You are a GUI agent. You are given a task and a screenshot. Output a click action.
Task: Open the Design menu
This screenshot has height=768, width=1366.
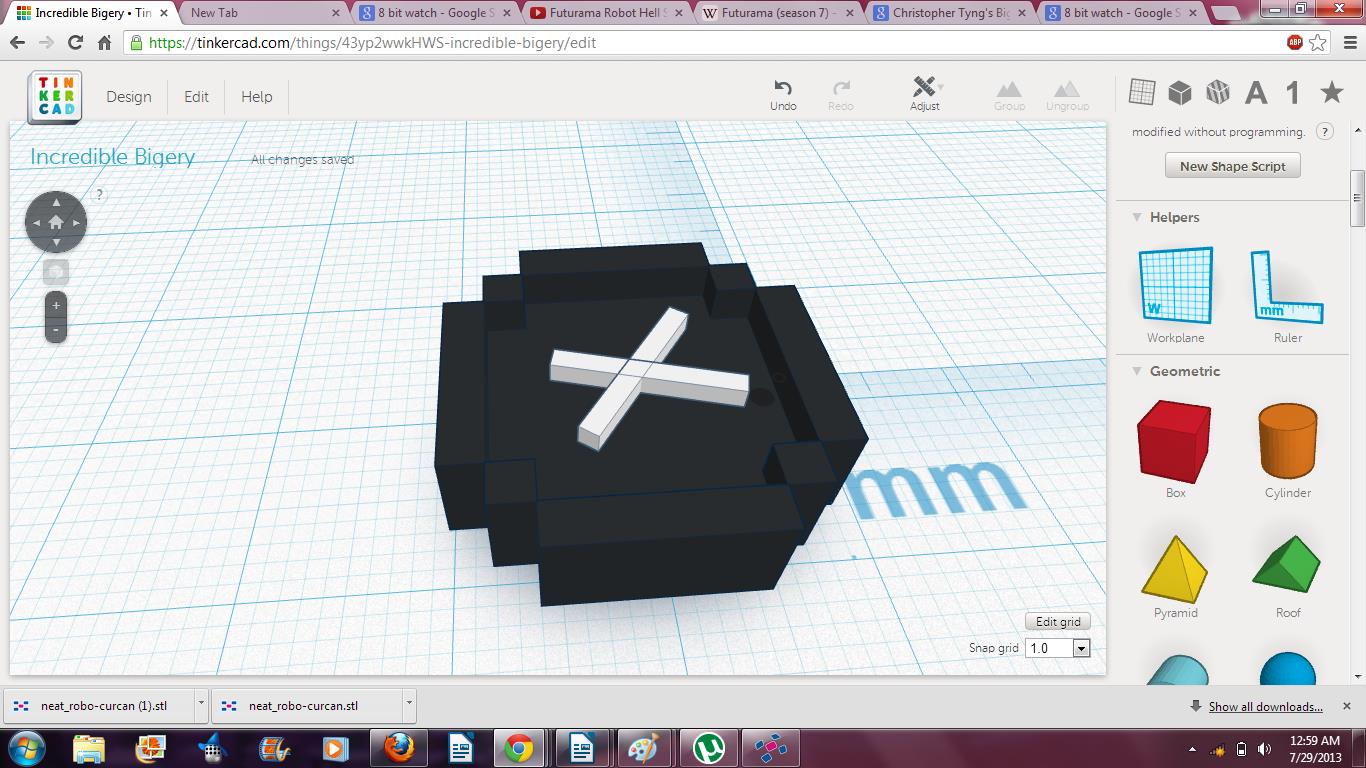[x=129, y=96]
